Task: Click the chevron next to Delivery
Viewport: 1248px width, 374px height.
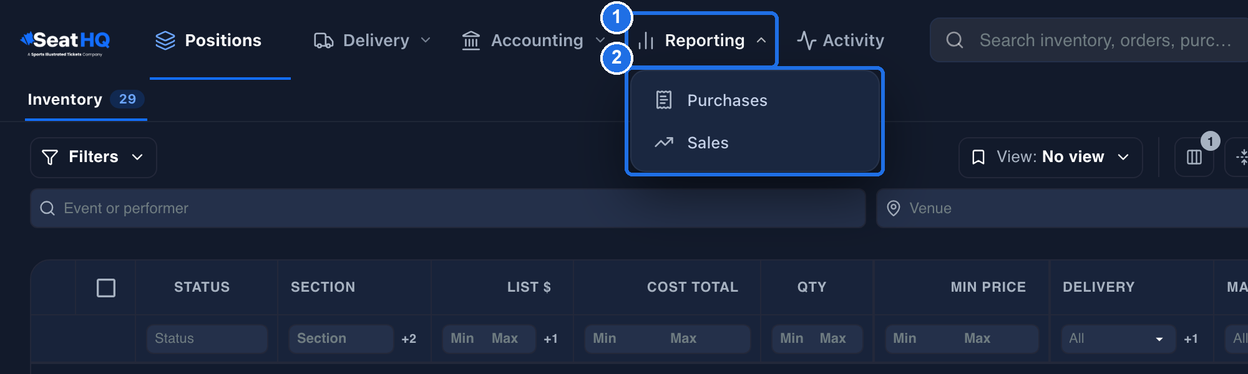Action: click(x=425, y=40)
